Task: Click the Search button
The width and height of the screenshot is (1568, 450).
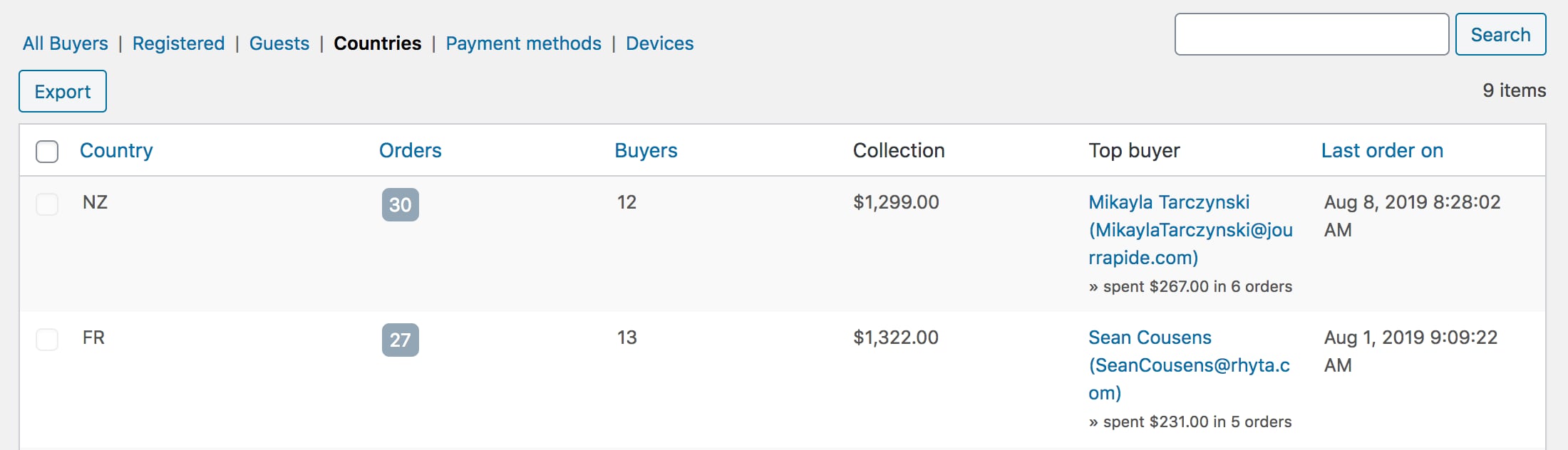Action: tap(1500, 34)
